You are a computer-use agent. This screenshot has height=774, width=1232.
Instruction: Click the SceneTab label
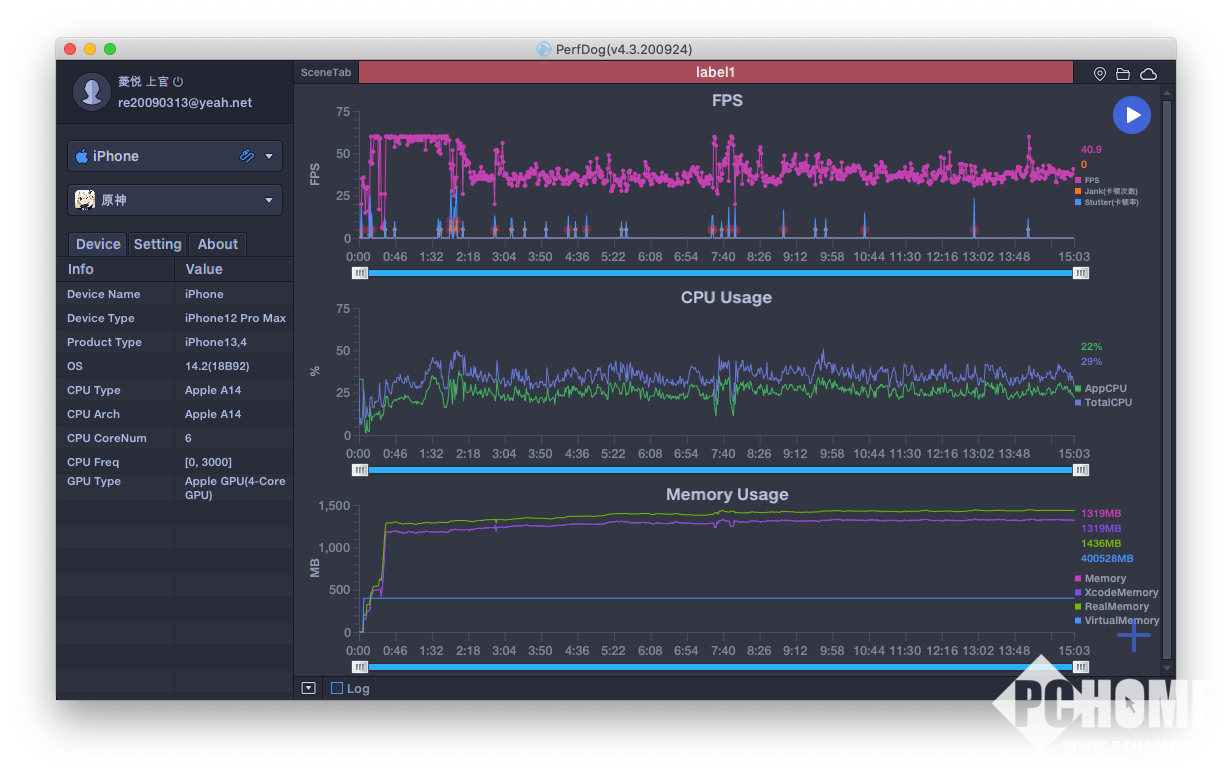pos(326,73)
